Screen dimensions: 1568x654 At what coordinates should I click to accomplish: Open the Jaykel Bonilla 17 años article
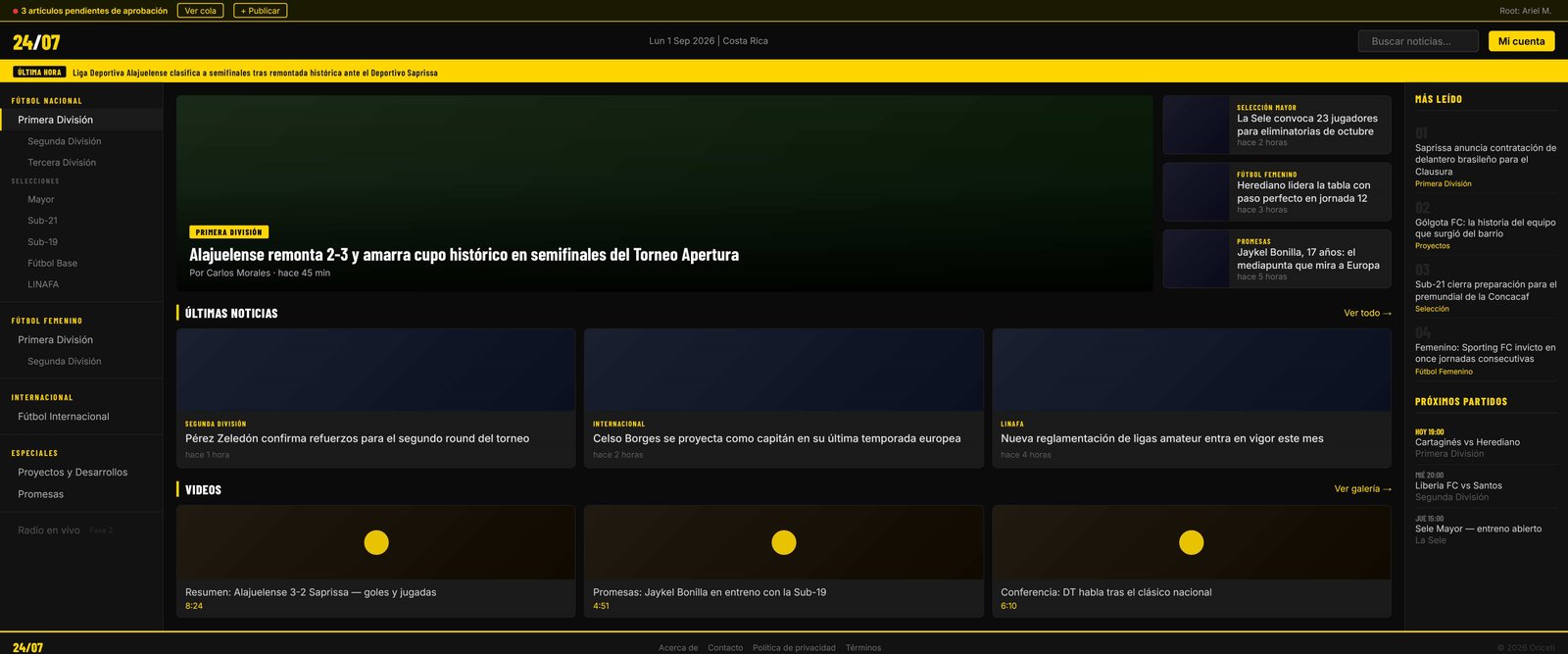(x=1277, y=259)
